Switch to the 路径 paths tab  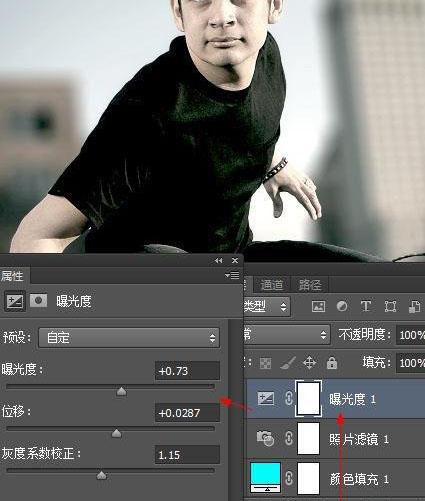310,285
